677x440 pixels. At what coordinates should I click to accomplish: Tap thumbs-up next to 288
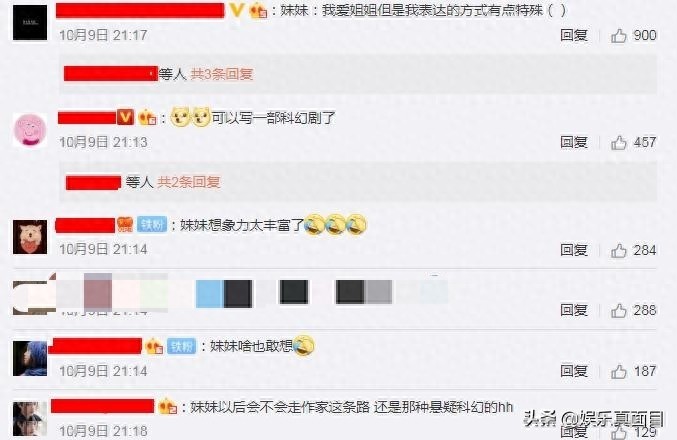click(618, 310)
